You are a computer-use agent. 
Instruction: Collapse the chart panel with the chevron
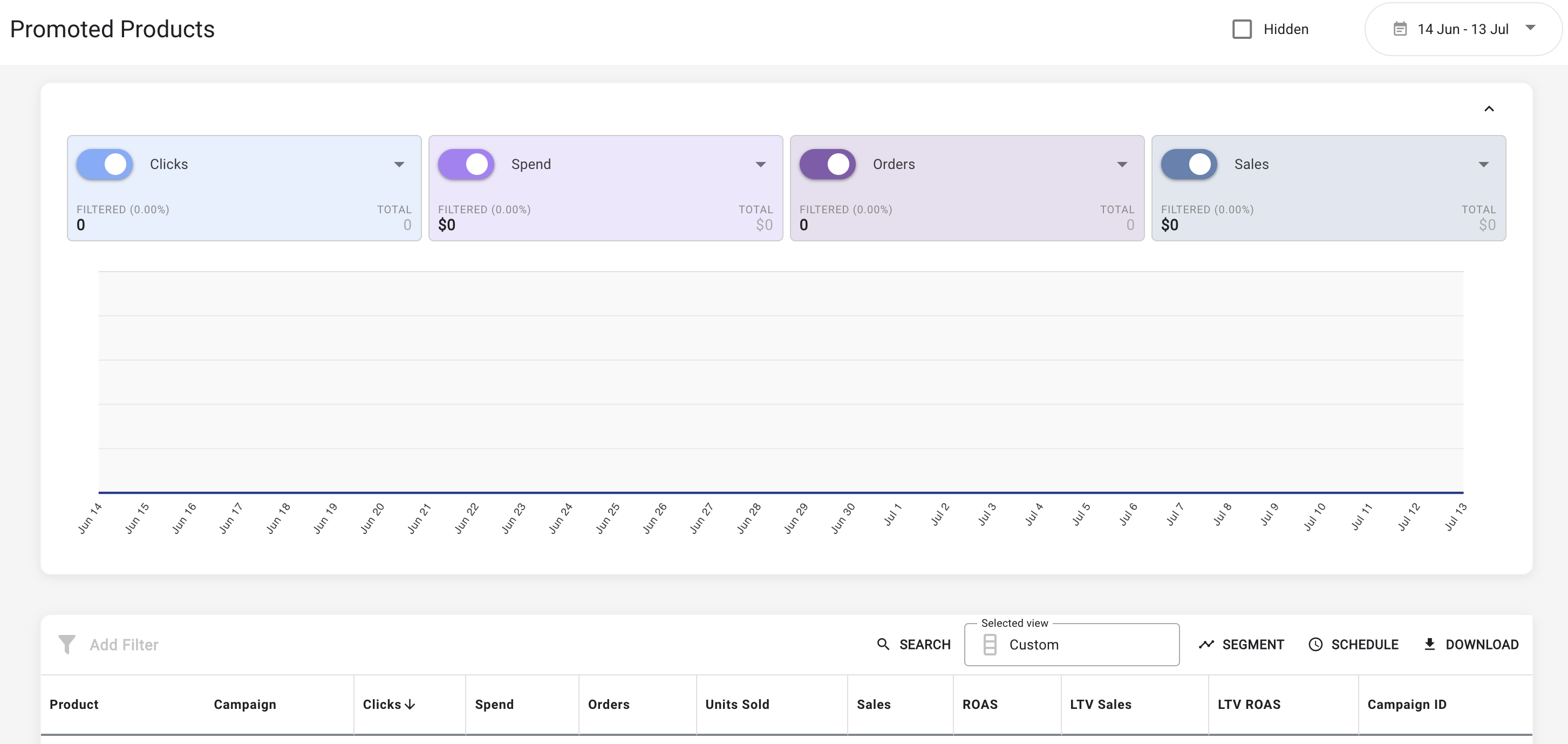pyautogui.click(x=1489, y=109)
